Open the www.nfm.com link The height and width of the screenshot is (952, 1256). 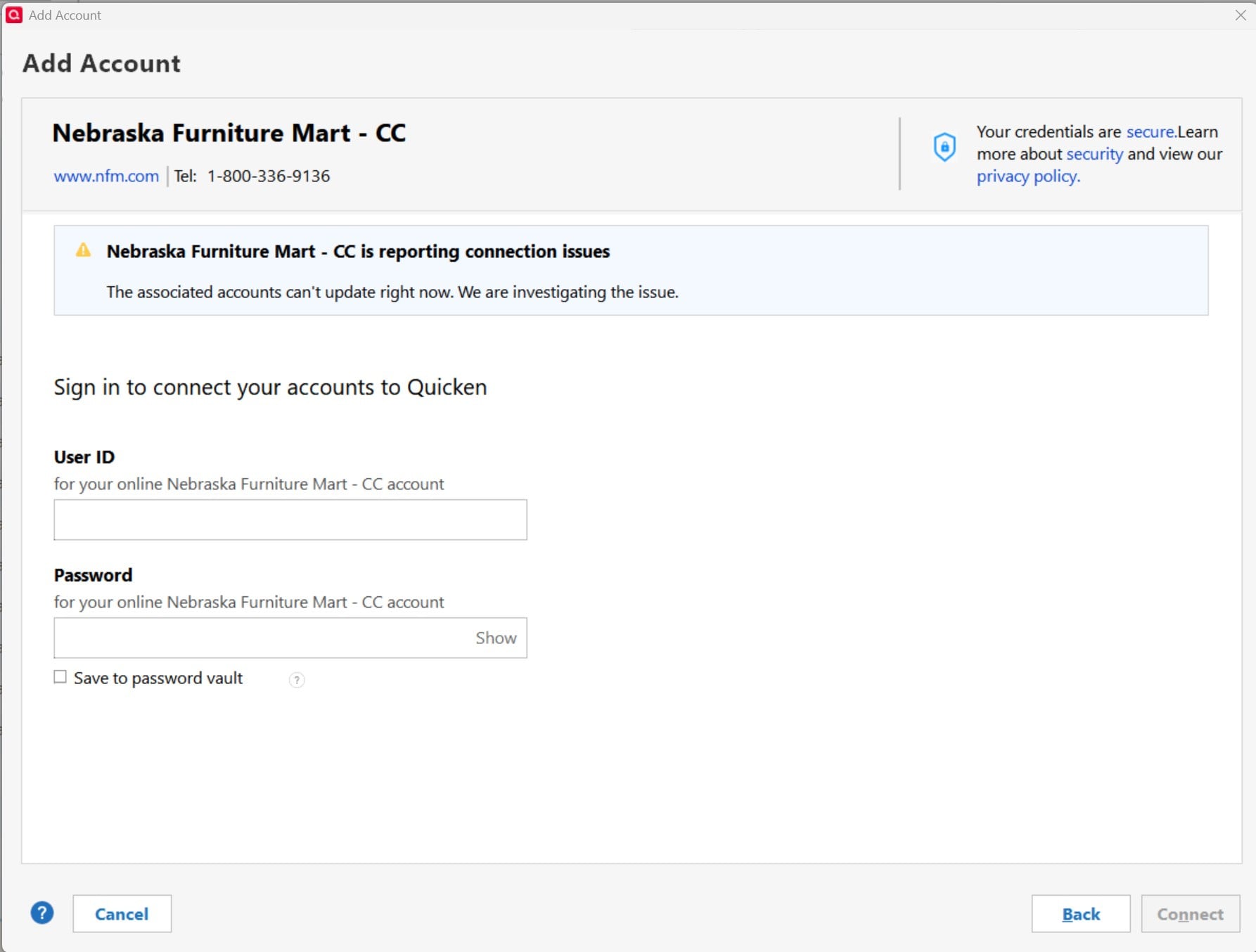[106, 176]
